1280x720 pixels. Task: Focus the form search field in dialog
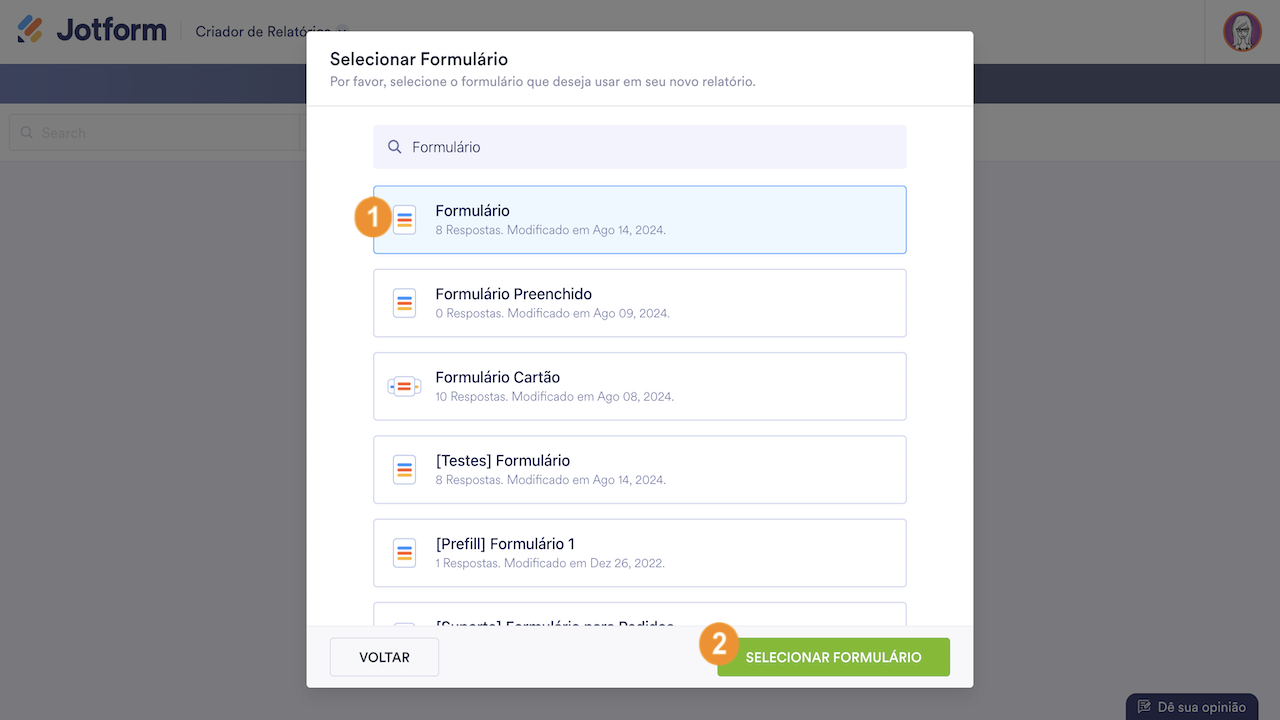point(650,147)
